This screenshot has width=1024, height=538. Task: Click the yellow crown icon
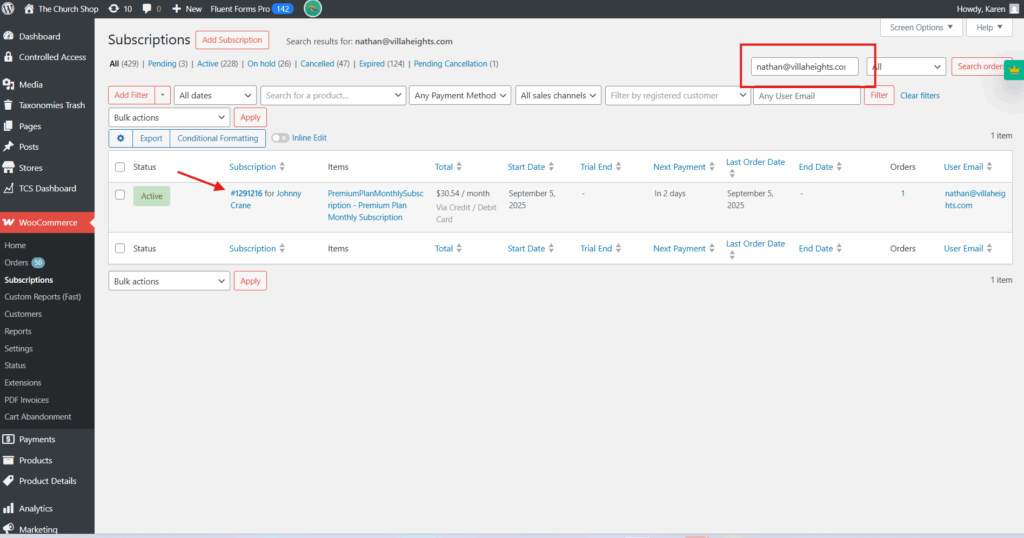[1012, 70]
